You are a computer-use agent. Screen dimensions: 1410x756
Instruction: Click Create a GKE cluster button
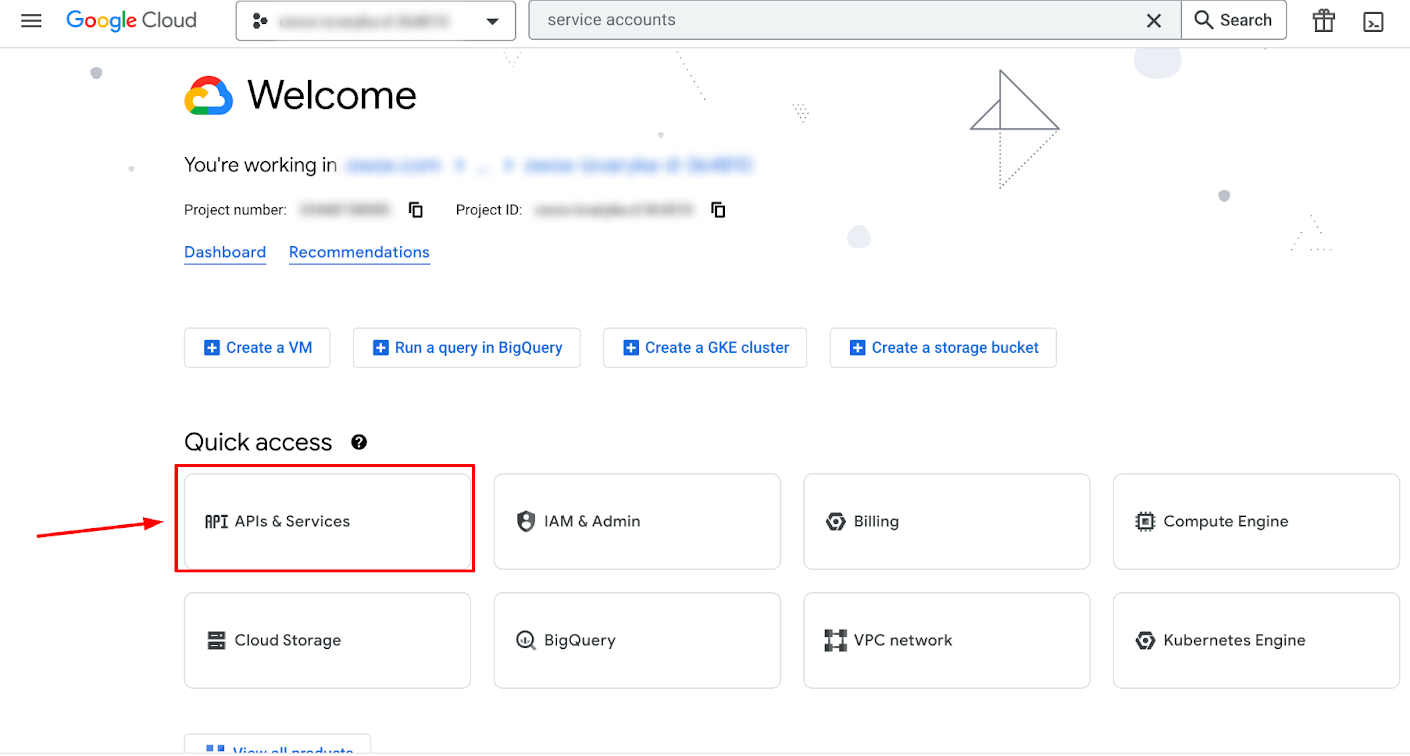[x=705, y=348]
